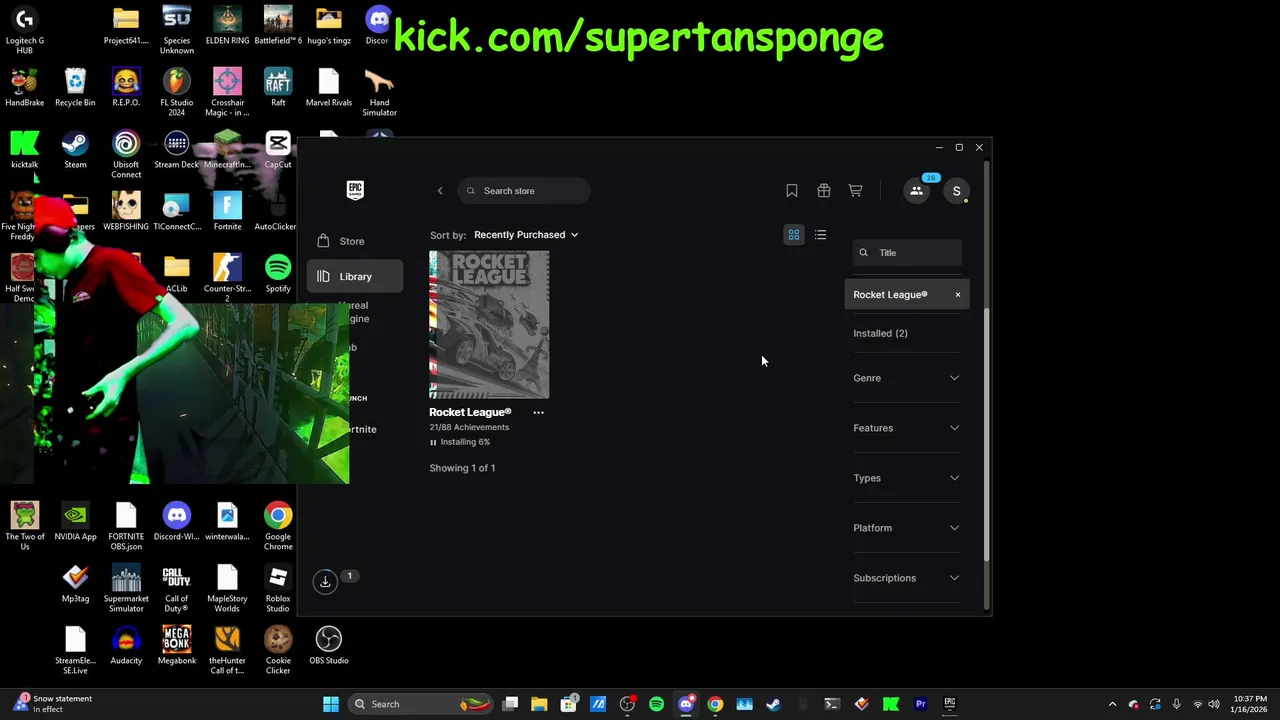Open the hugo's tingz folder

328,26
